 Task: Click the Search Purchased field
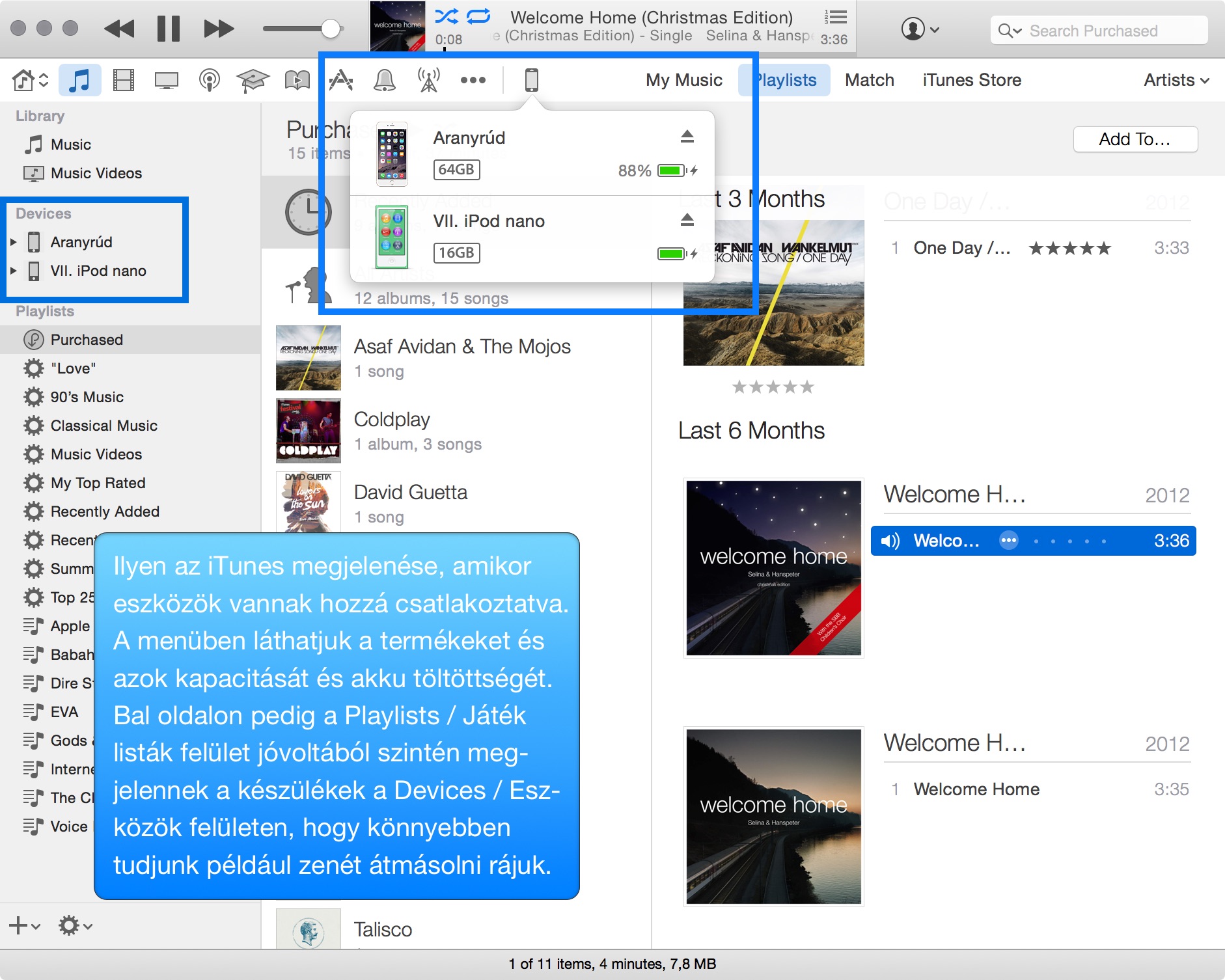click(x=1099, y=31)
